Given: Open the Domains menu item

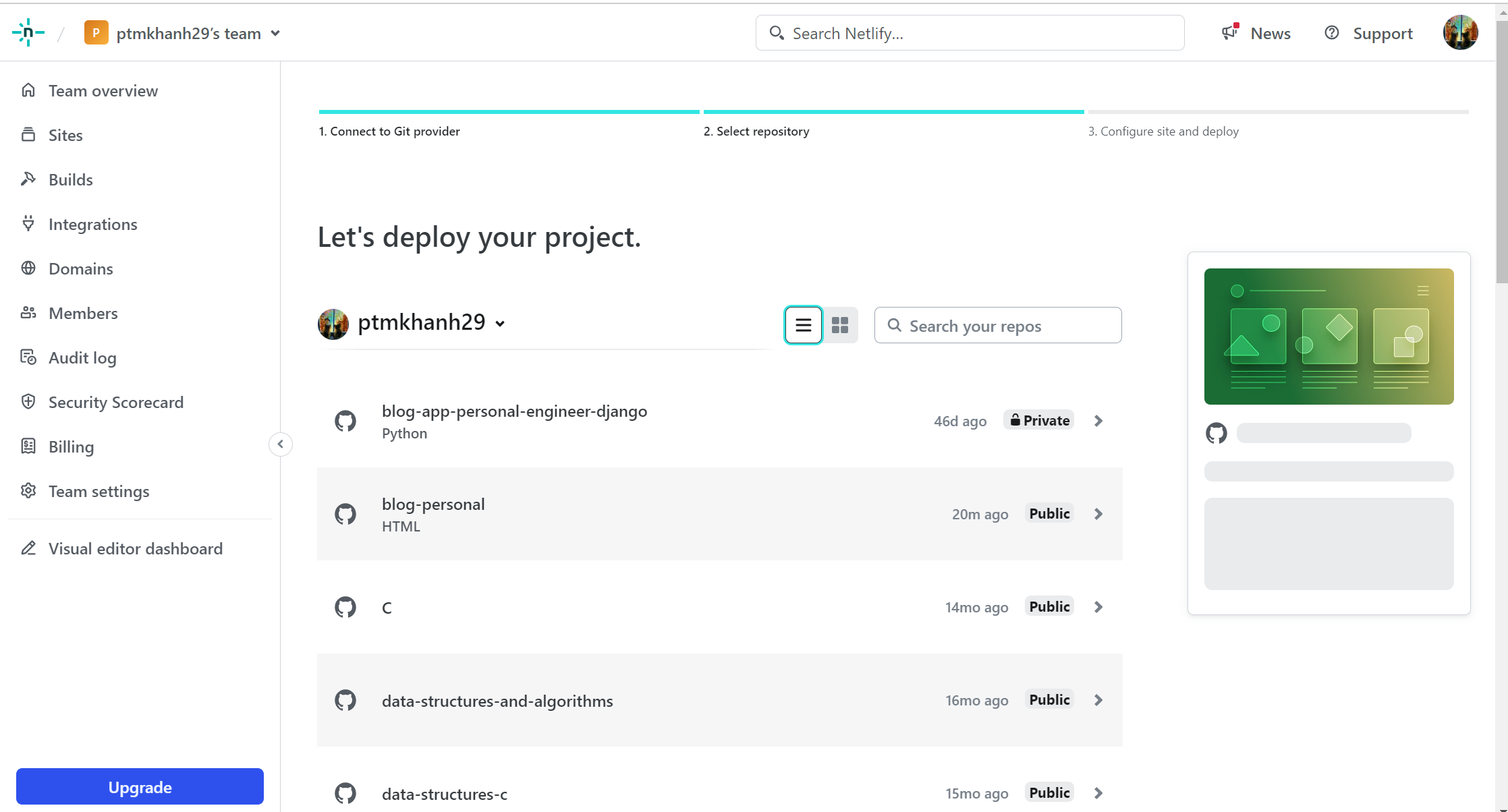Looking at the screenshot, I should (80, 268).
